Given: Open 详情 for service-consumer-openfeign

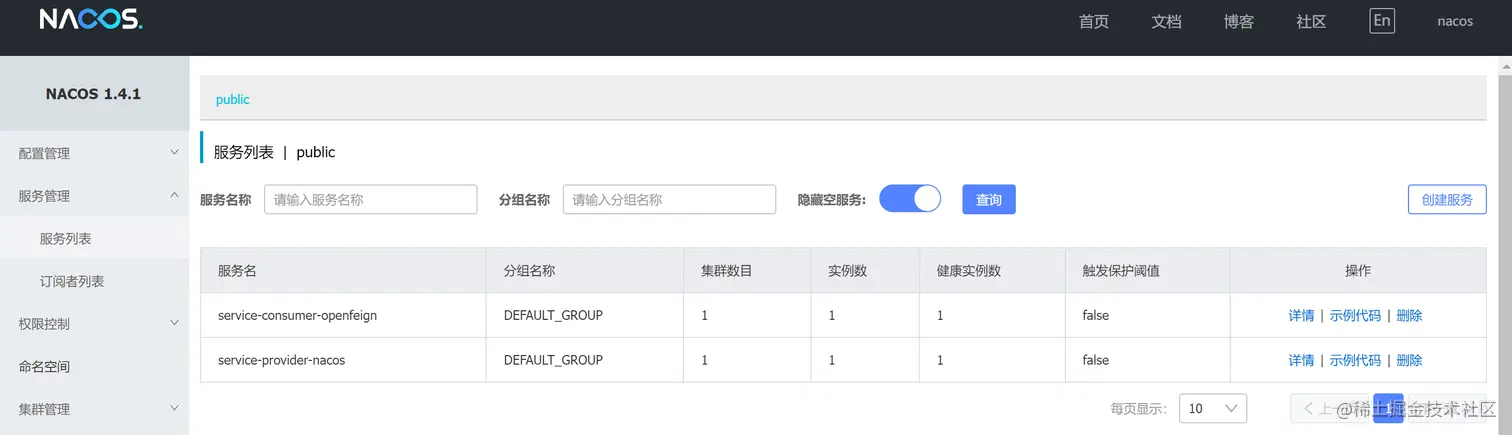Looking at the screenshot, I should [x=1301, y=315].
